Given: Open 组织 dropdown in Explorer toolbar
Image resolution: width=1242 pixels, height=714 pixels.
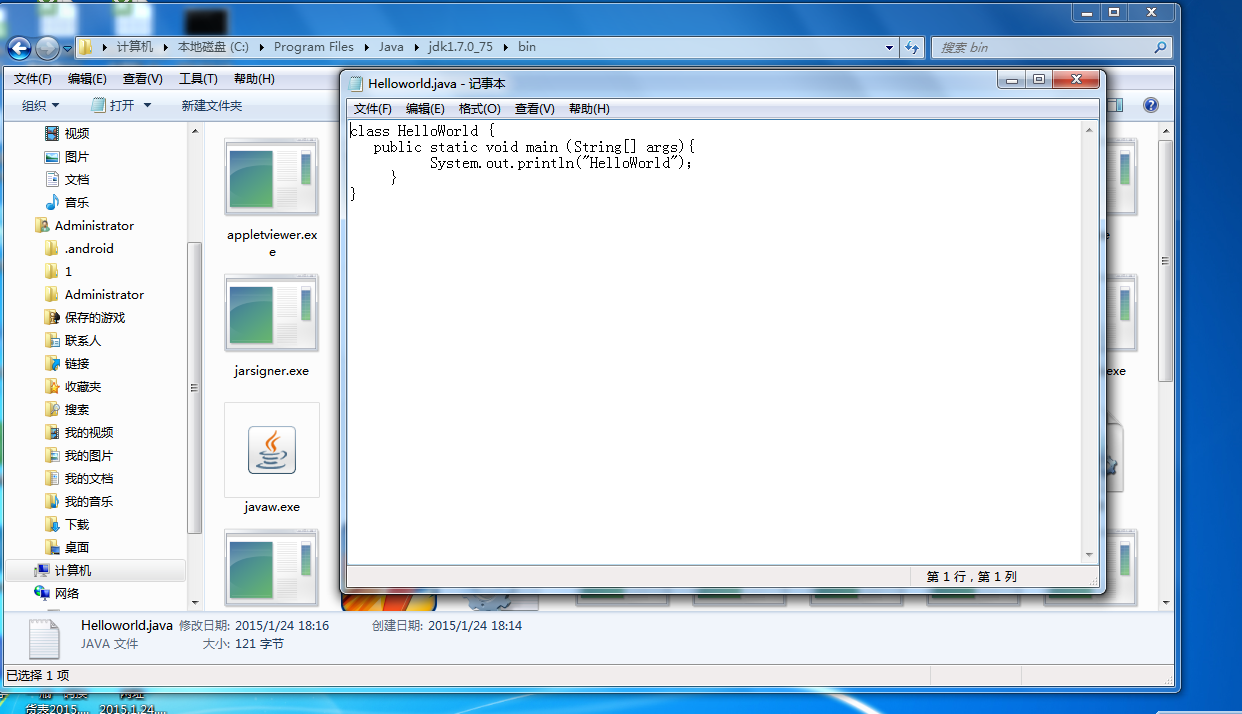Looking at the screenshot, I should pos(41,105).
